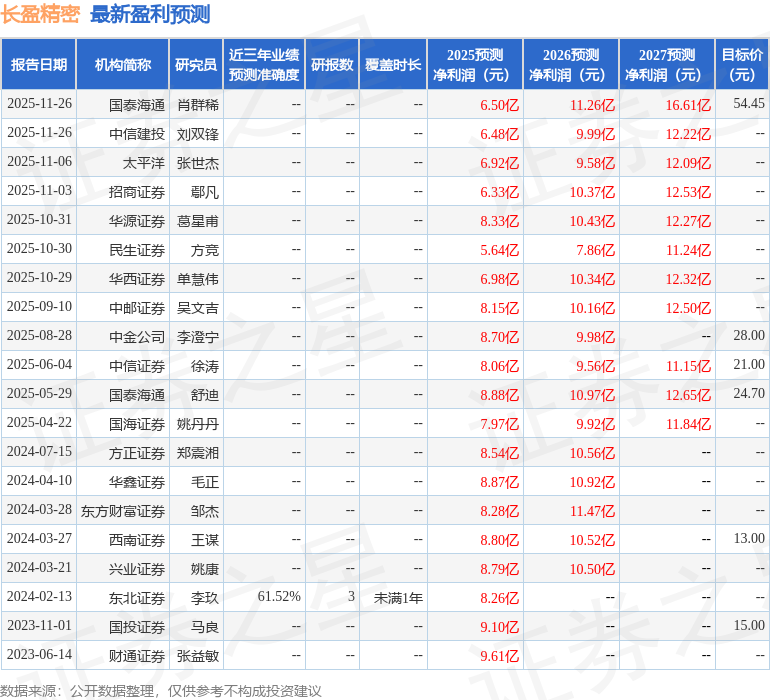This screenshot has width=770, height=700.
Task: Click the 研报数 column header
Action: click(x=332, y=65)
